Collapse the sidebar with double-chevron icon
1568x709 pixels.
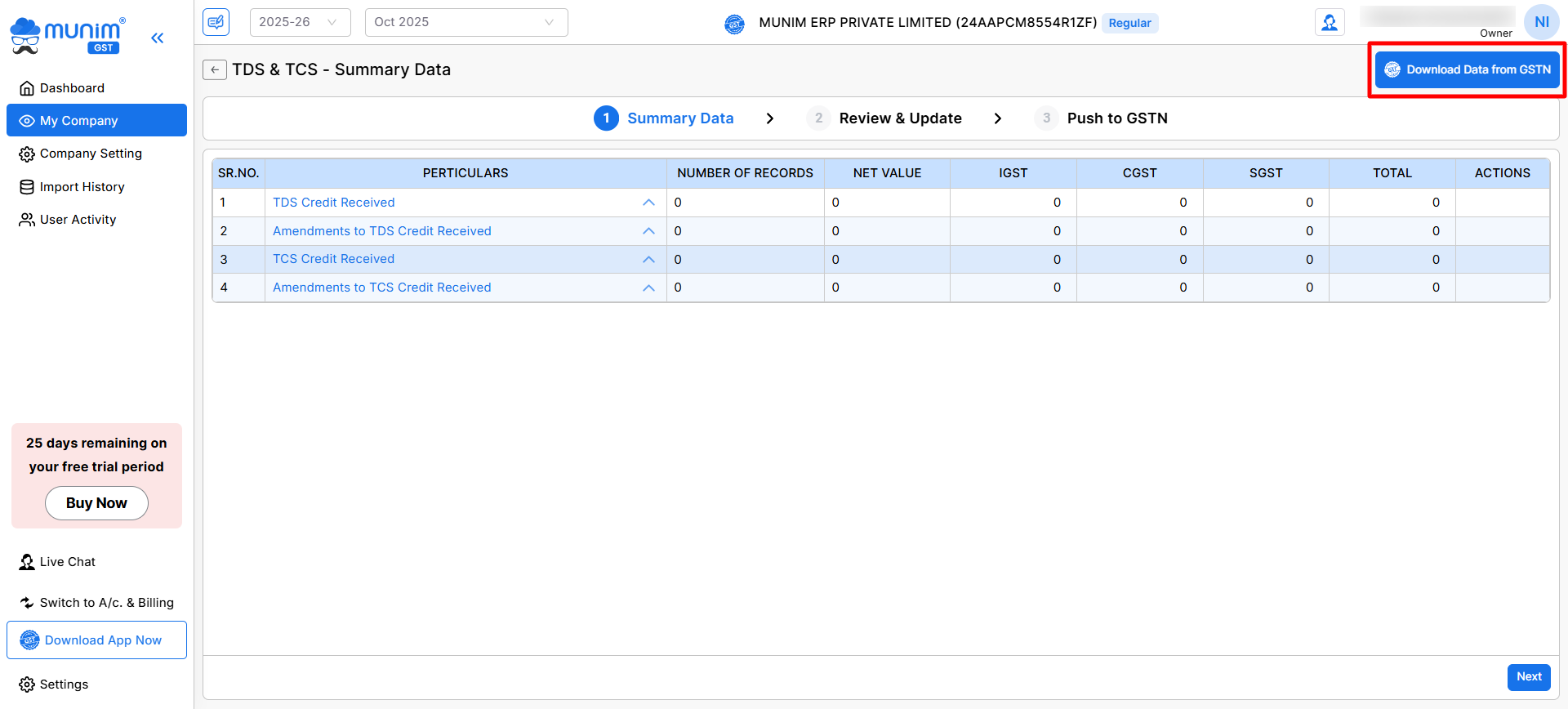coord(157,38)
